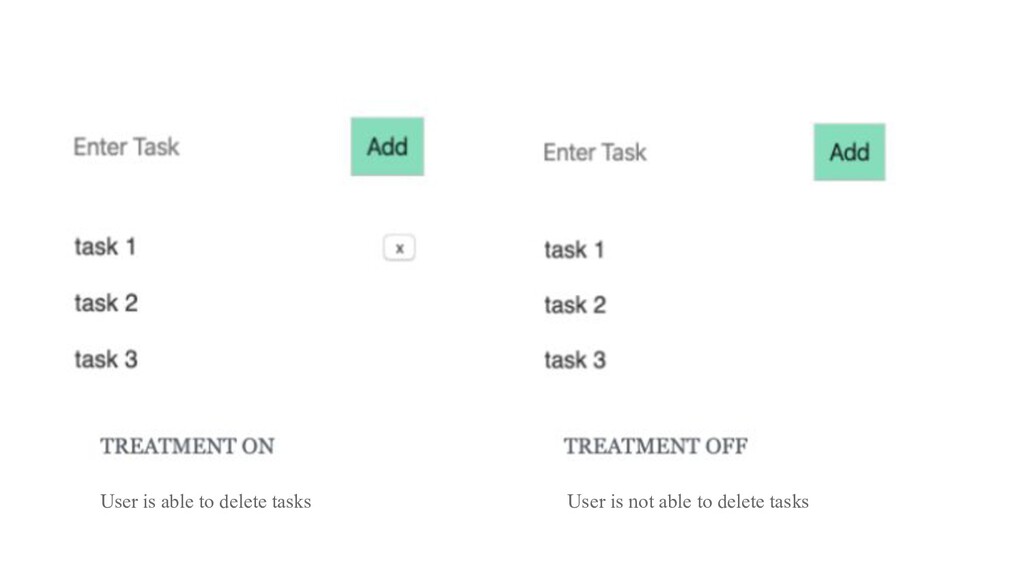Click the TREATMENT OFF heading

[655, 446]
